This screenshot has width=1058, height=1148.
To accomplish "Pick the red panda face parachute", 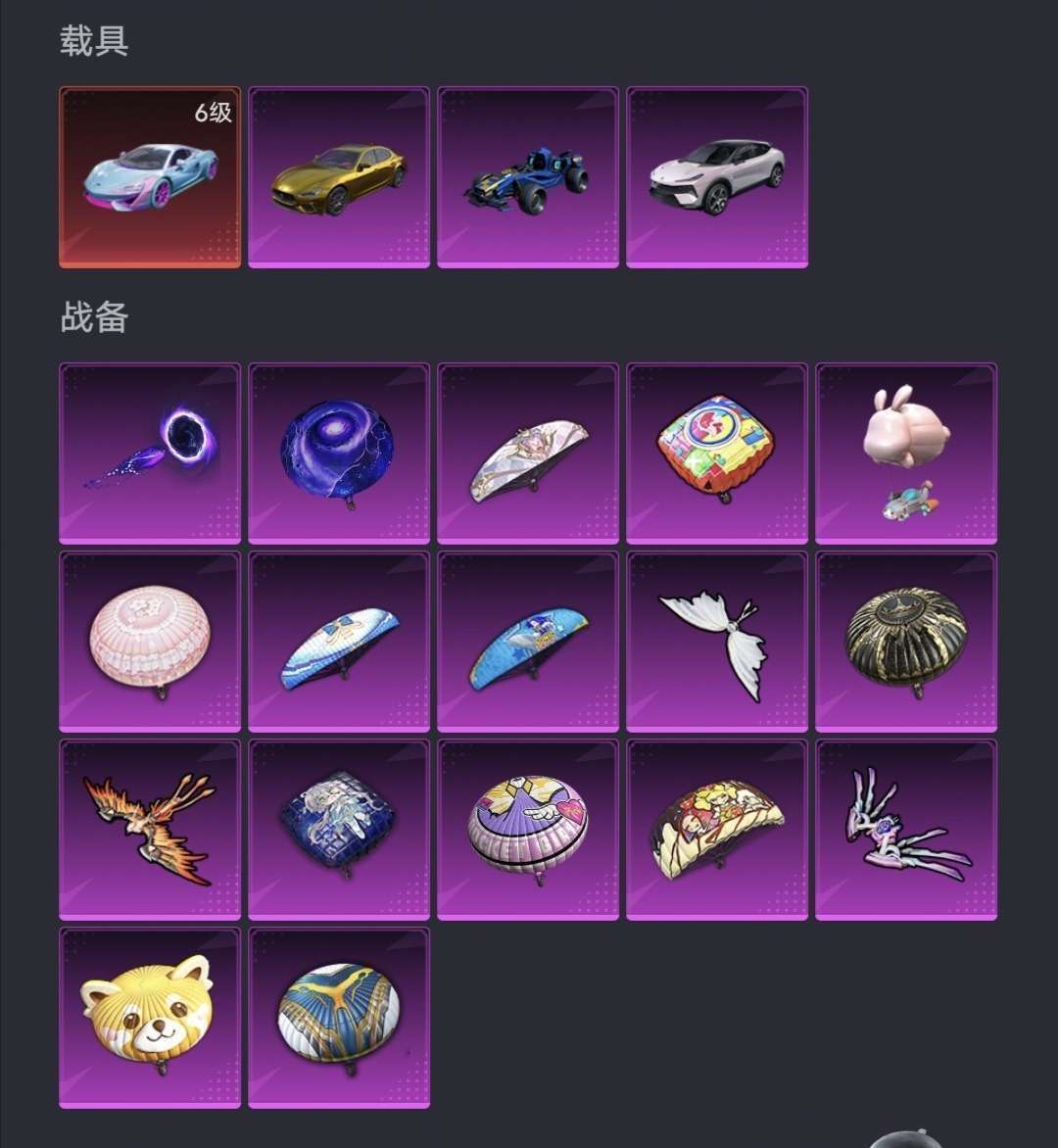I will (149, 1018).
